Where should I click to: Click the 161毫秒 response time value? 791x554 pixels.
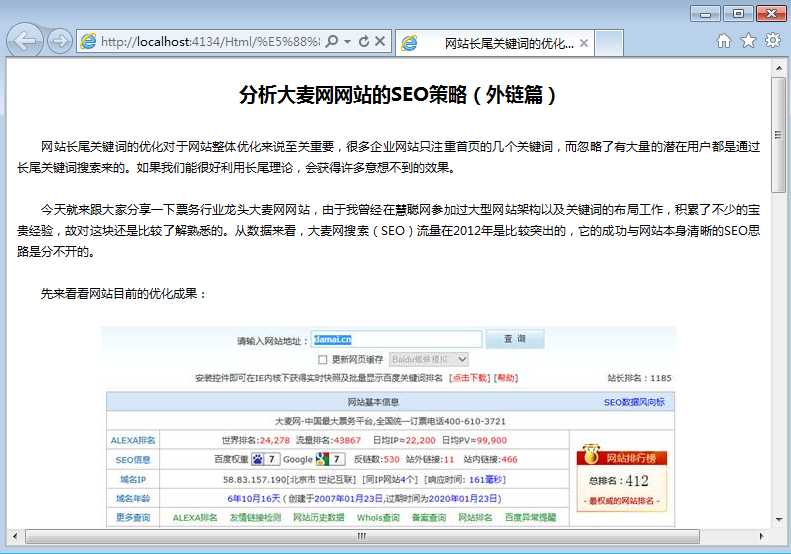coord(485,480)
